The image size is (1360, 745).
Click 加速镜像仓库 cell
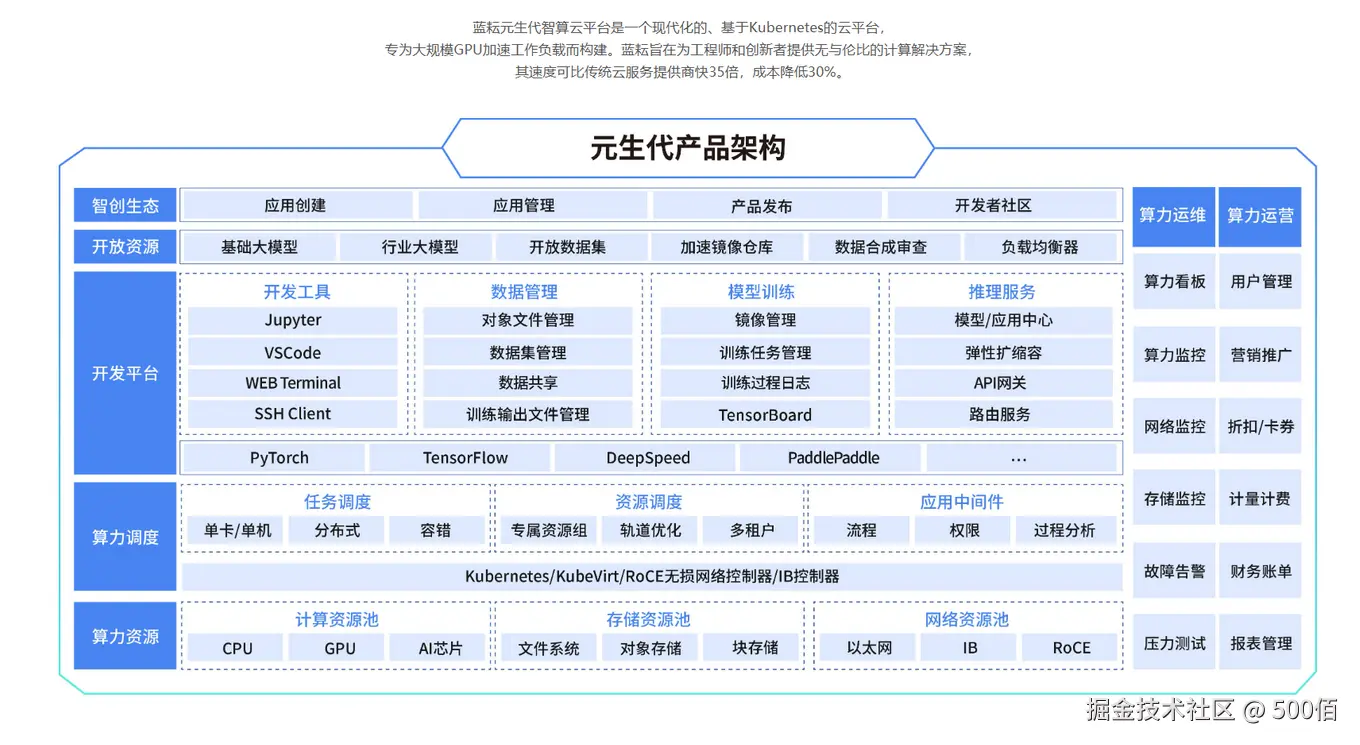point(727,246)
